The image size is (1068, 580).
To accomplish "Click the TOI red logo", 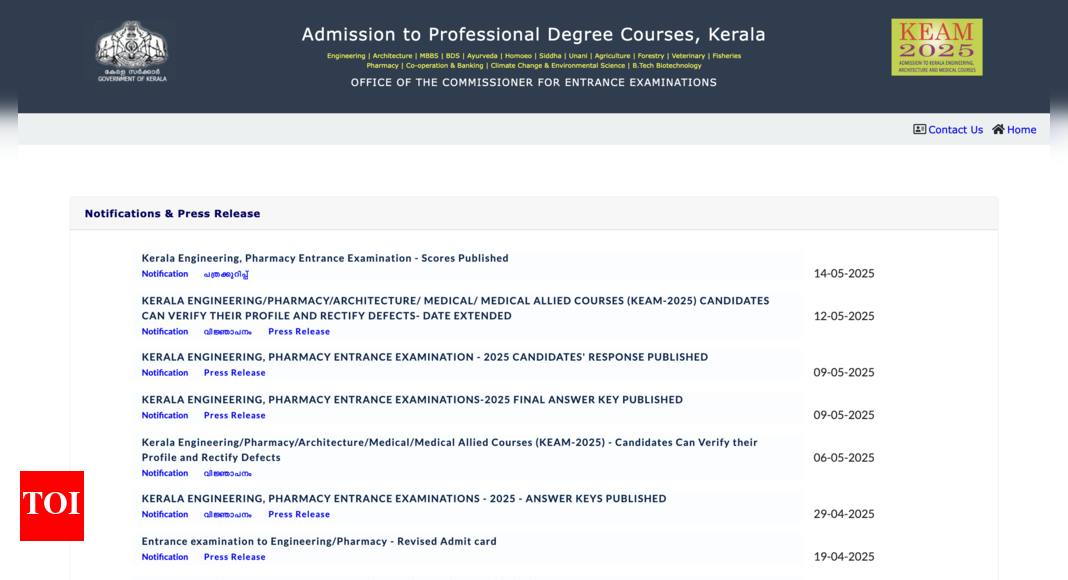I will [x=52, y=505].
